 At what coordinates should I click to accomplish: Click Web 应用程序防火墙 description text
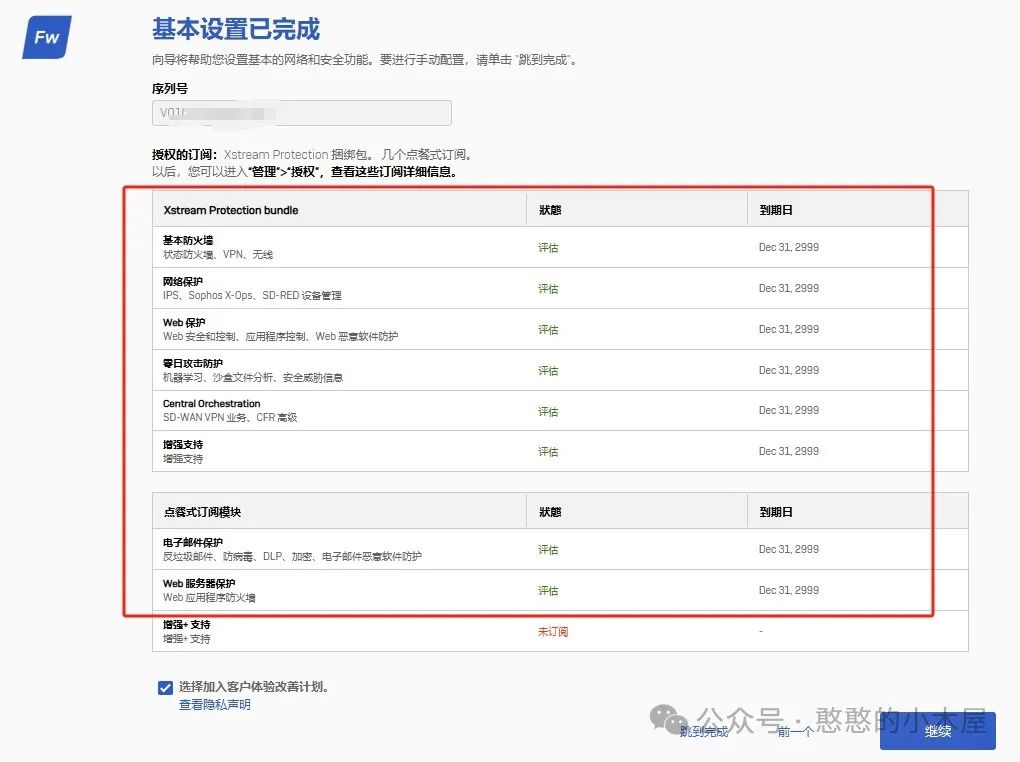[209, 597]
